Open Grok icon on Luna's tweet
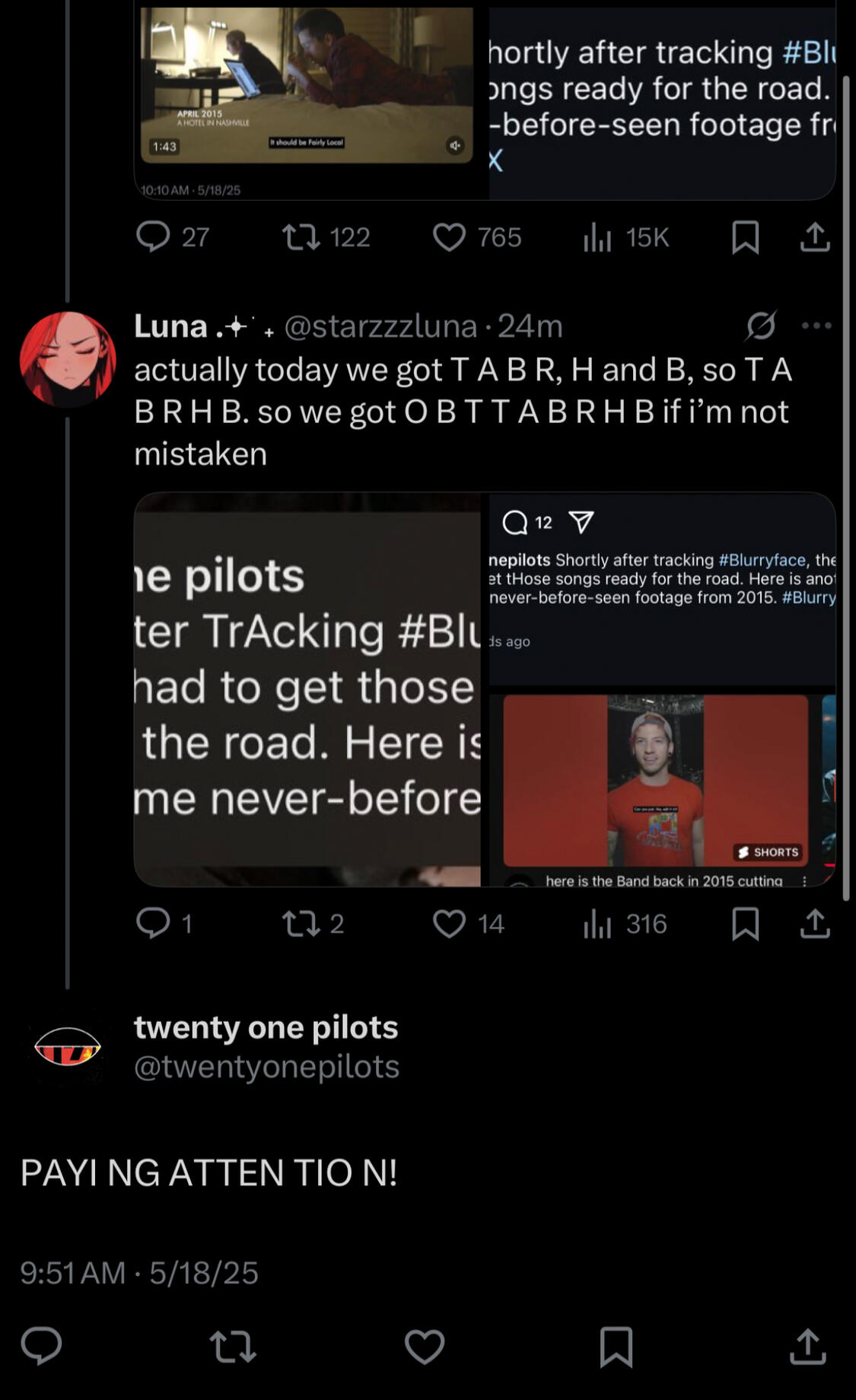Image resolution: width=856 pixels, height=1400 pixels. pos(761,326)
